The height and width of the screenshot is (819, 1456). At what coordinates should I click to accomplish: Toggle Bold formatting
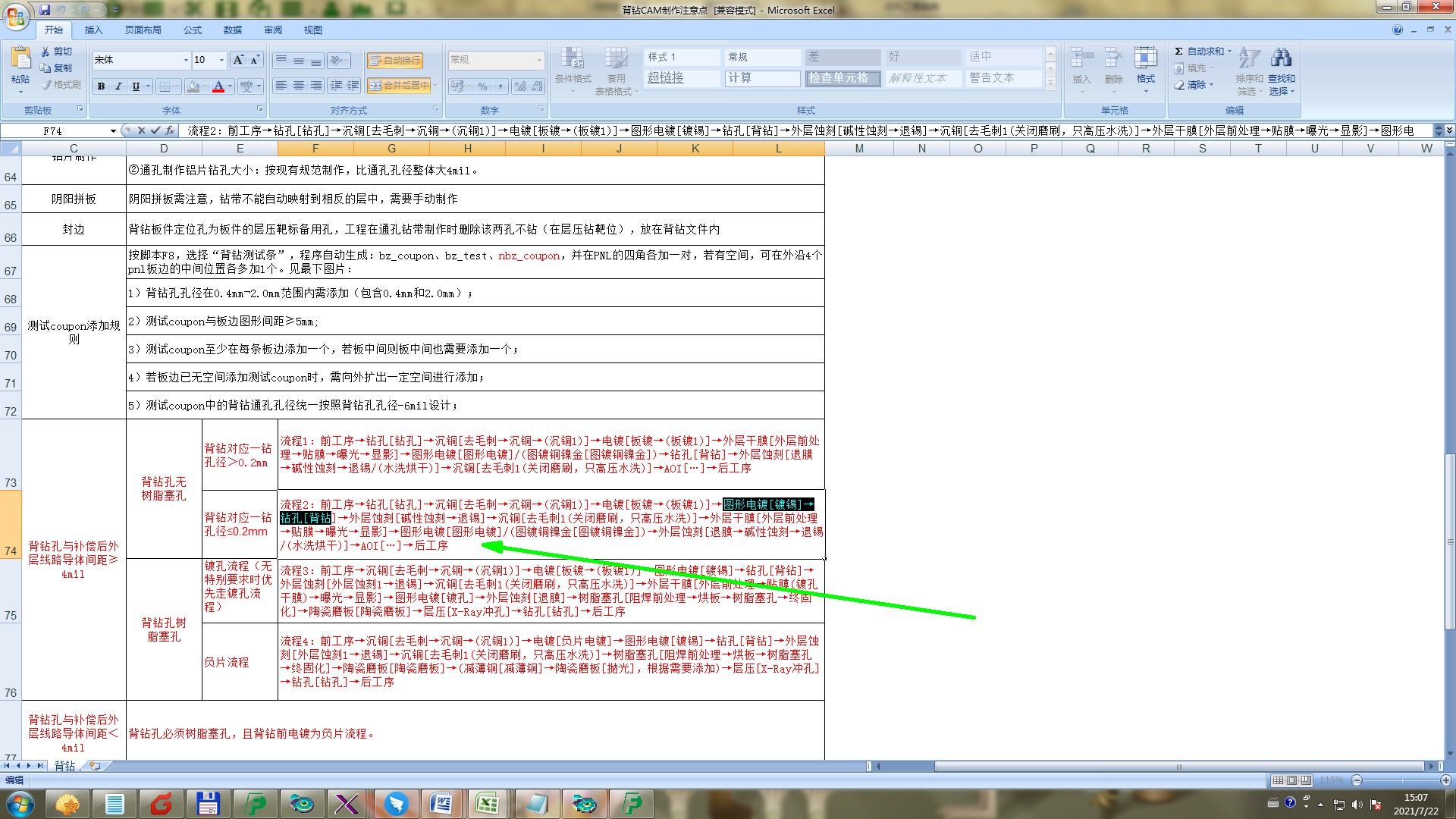(101, 86)
